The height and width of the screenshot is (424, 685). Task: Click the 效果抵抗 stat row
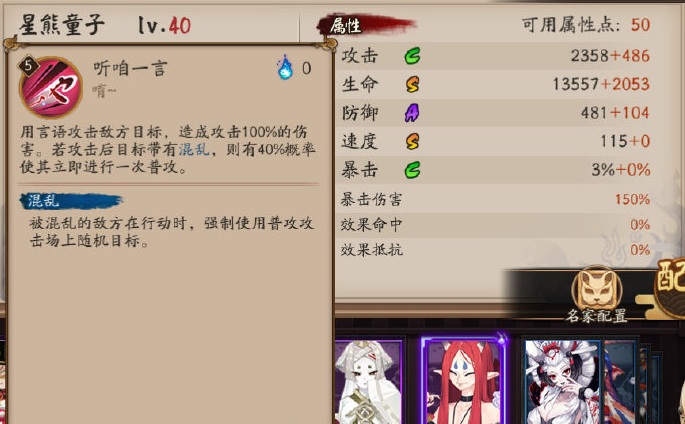pyautogui.click(x=495, y=250)
